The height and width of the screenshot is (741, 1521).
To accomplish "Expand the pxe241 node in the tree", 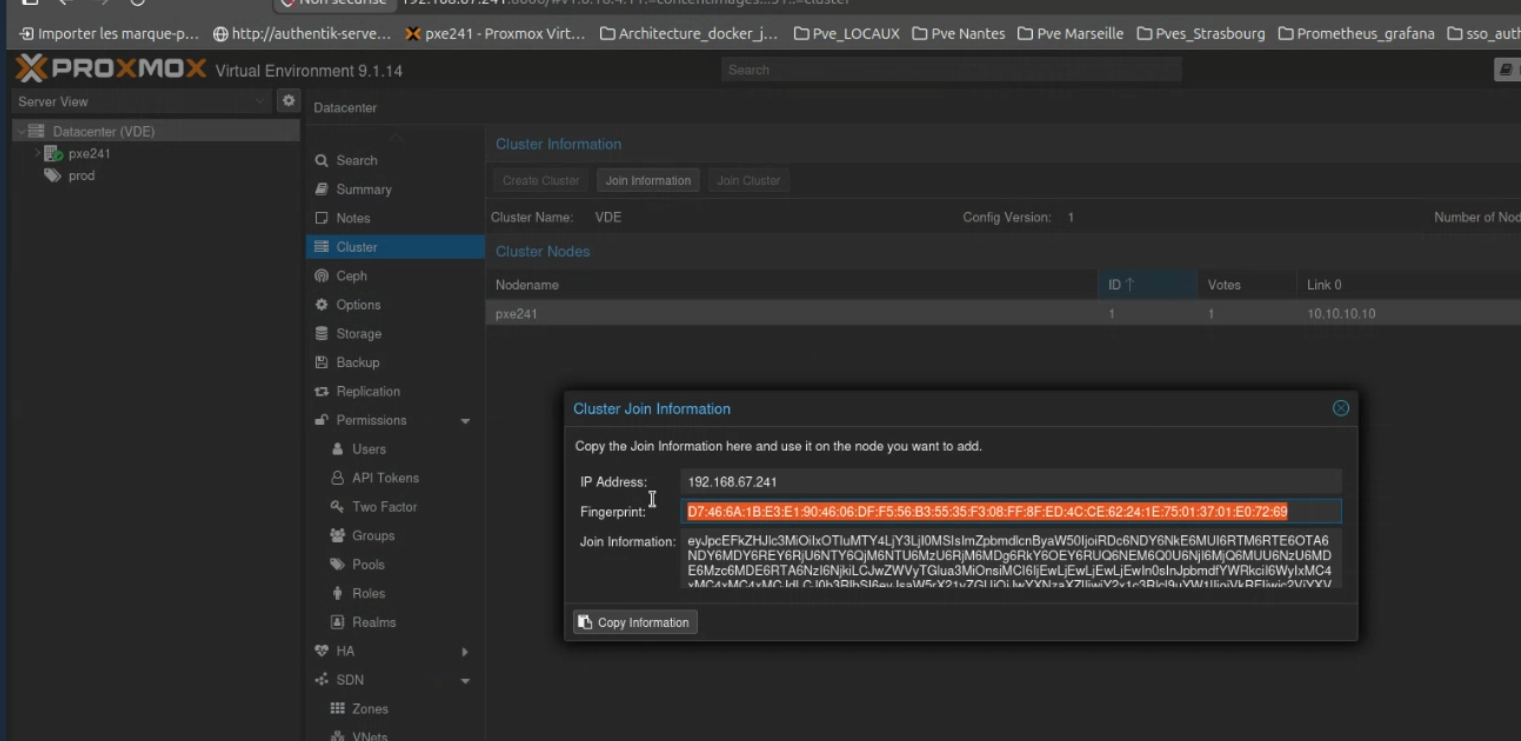I will 37,153.
